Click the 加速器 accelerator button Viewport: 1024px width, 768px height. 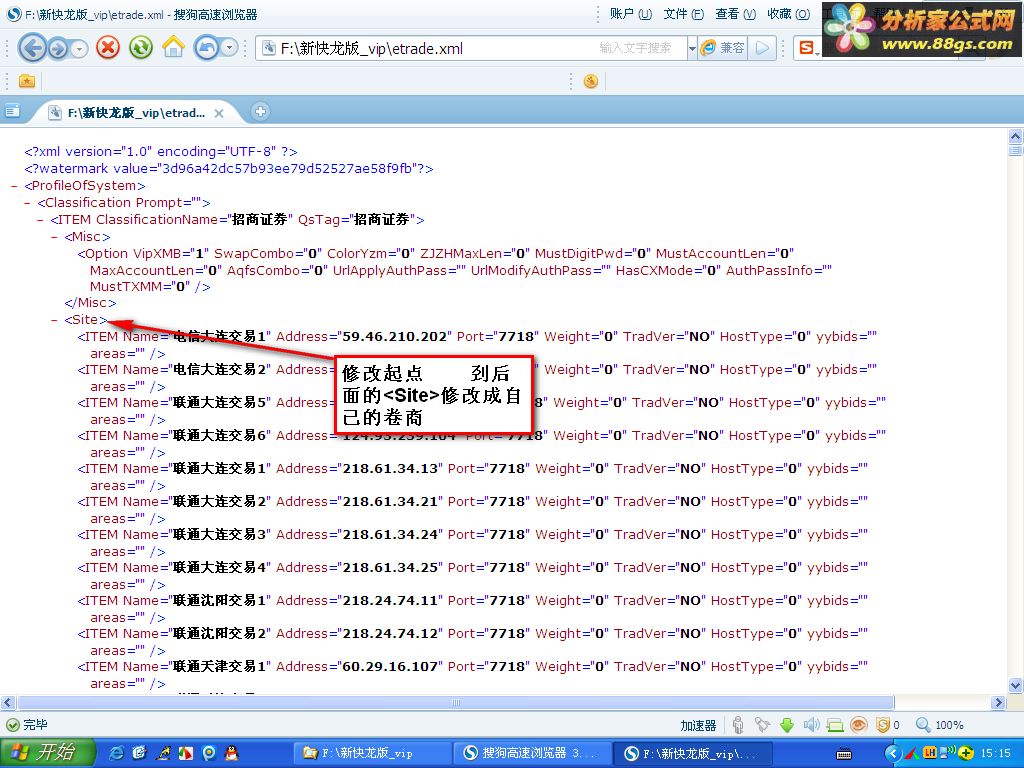pyautogui.click(x=698, y=726)
